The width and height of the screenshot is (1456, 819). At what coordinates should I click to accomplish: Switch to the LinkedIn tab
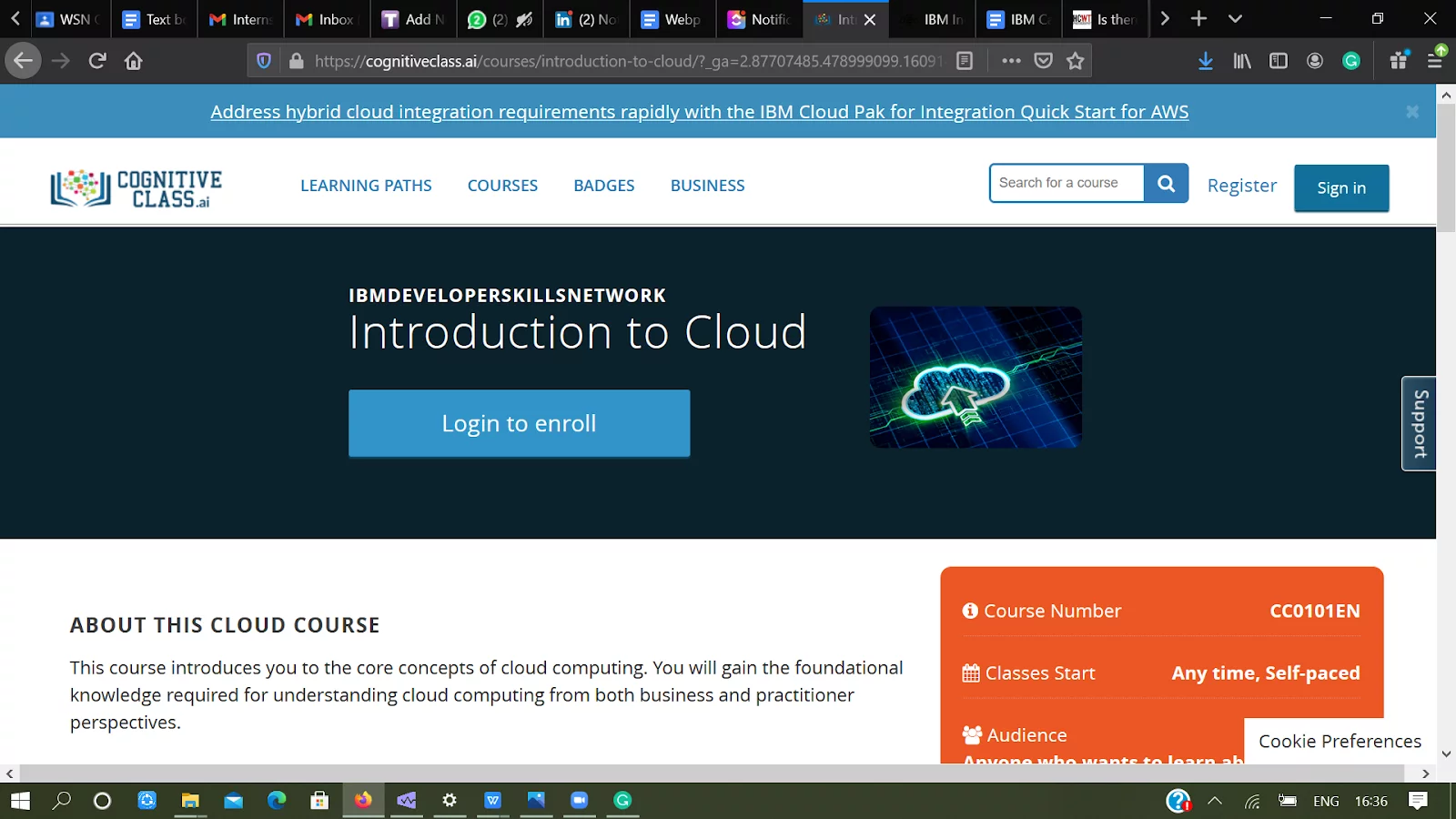point(586,19)
